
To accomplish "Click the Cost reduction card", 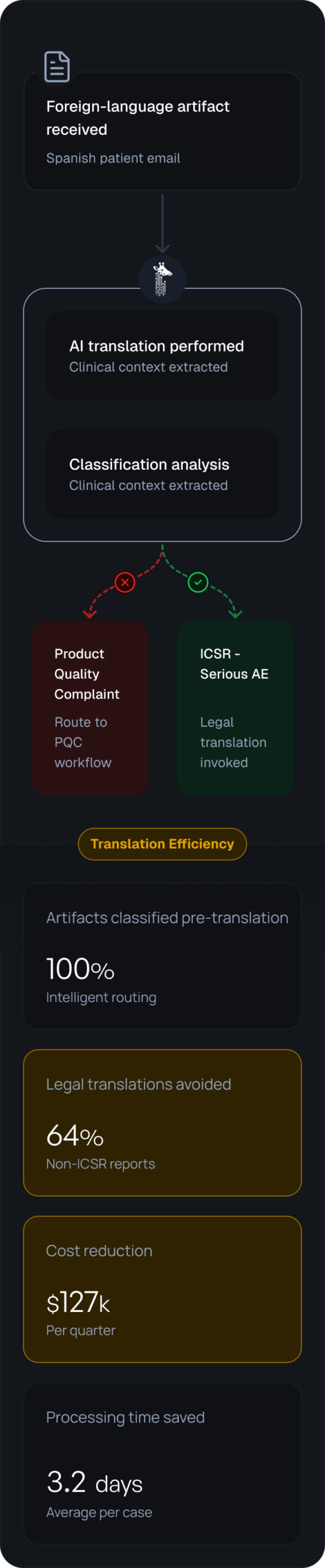I will [162, 1289].
